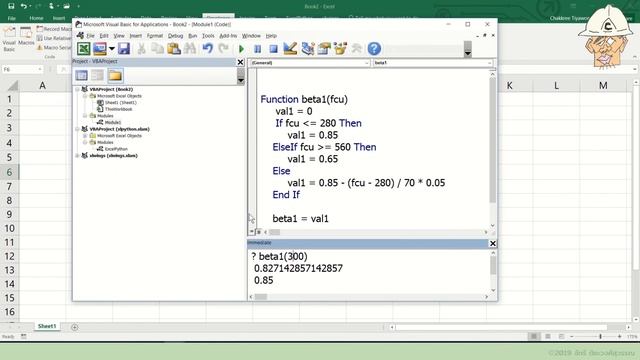640x360 pixels.
Task: Open the Tools menu in VBA editor
Action: (208, 36)
